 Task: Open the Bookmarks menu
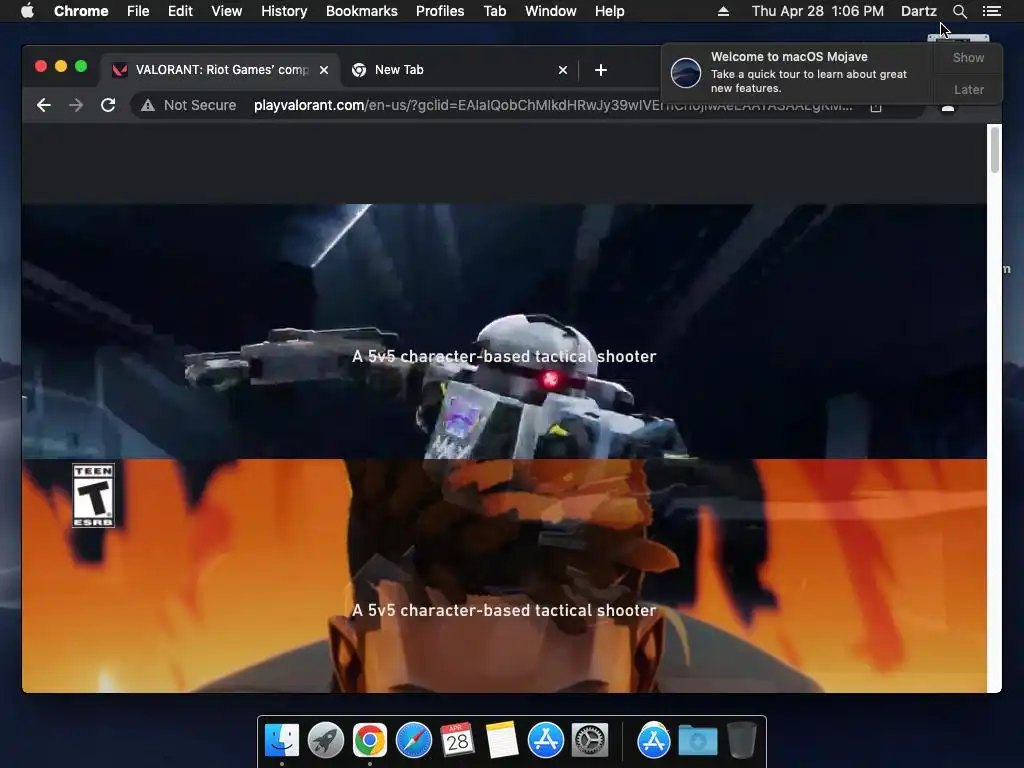pyautogui.click(x=362, y=11)
